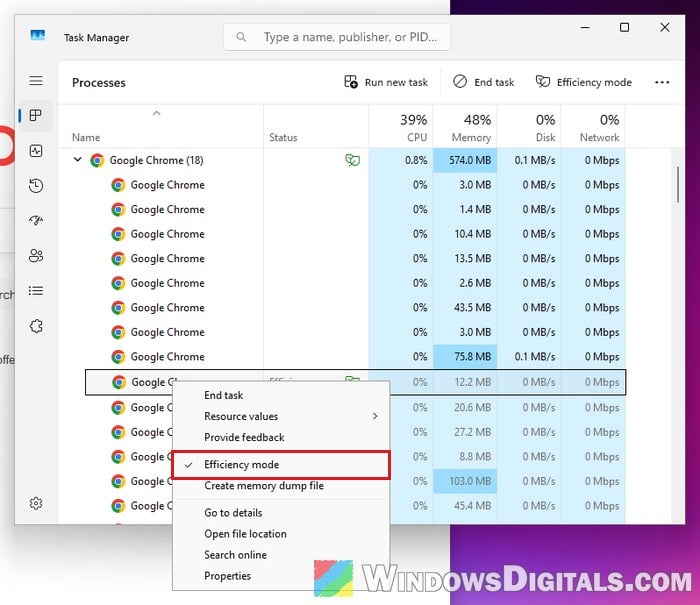The image size is (700, 605).
Task: Click the 574.0 MB memory cell
Action: click(465, 160)
